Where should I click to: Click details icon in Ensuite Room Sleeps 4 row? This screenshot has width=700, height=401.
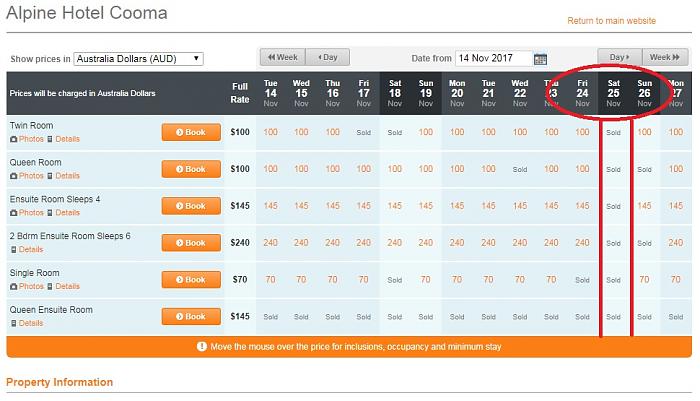(50, 213)
